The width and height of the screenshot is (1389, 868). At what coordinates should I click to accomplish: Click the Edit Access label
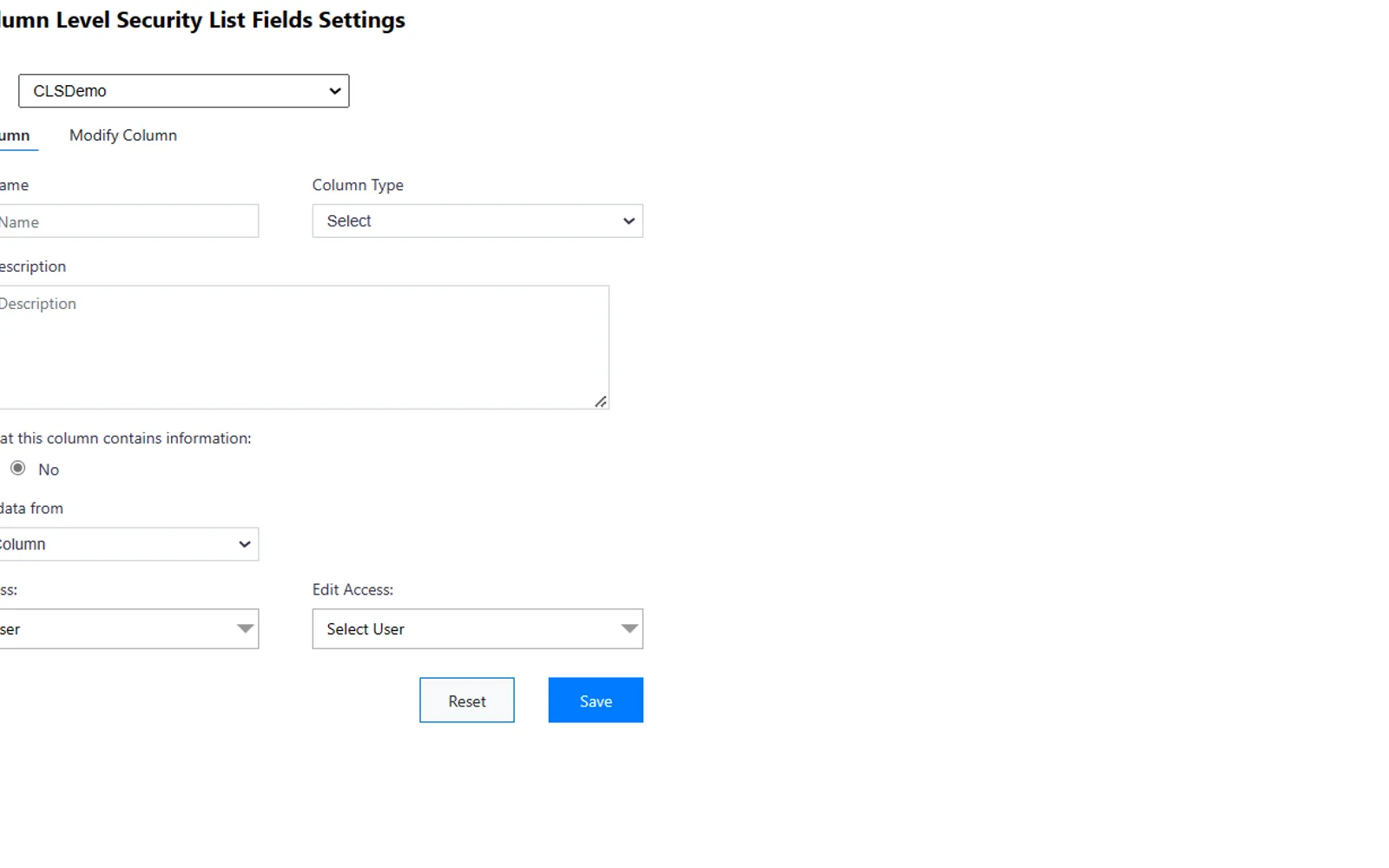pos(352,590)
